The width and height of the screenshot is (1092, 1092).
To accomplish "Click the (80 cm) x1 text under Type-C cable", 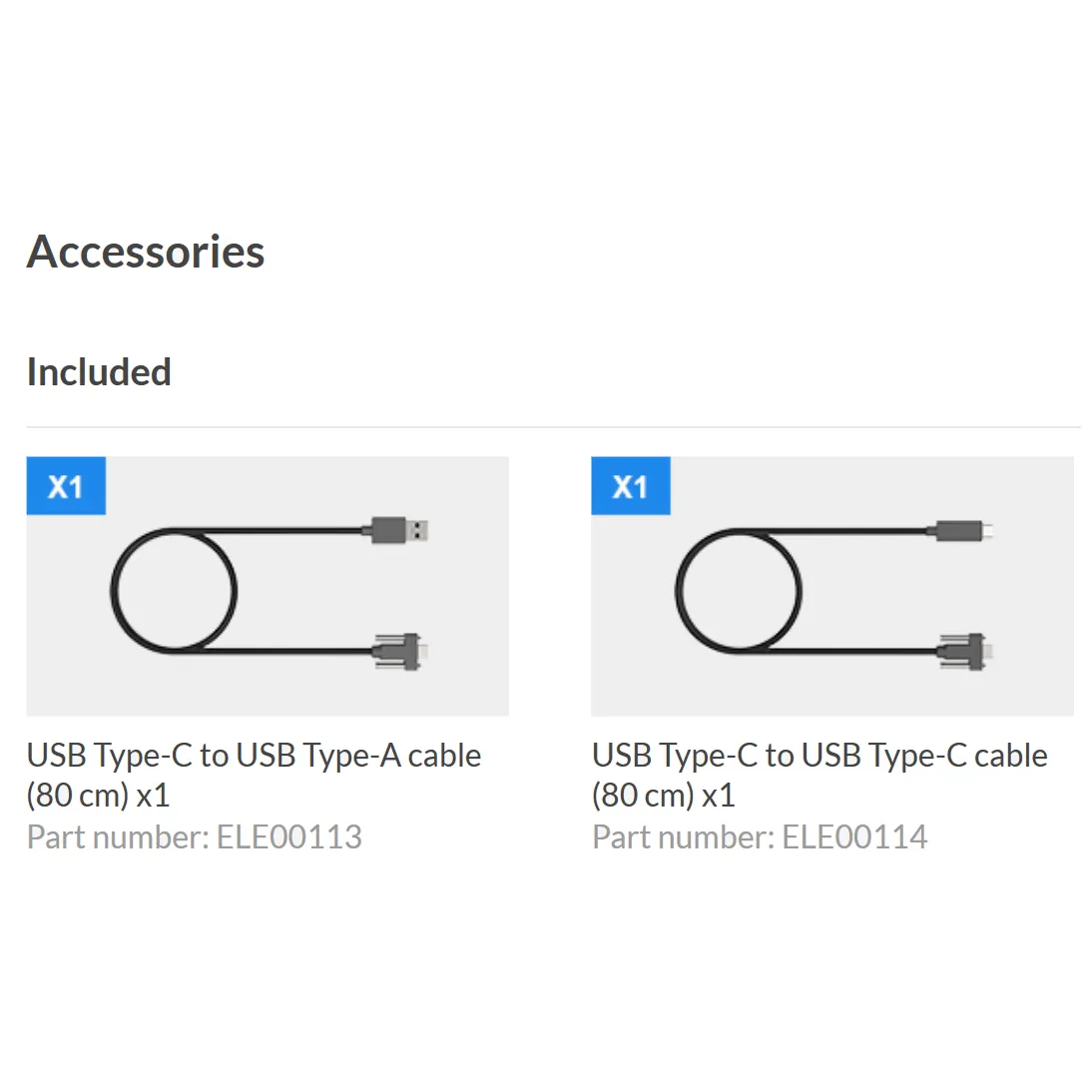I will tap(664, 796).
